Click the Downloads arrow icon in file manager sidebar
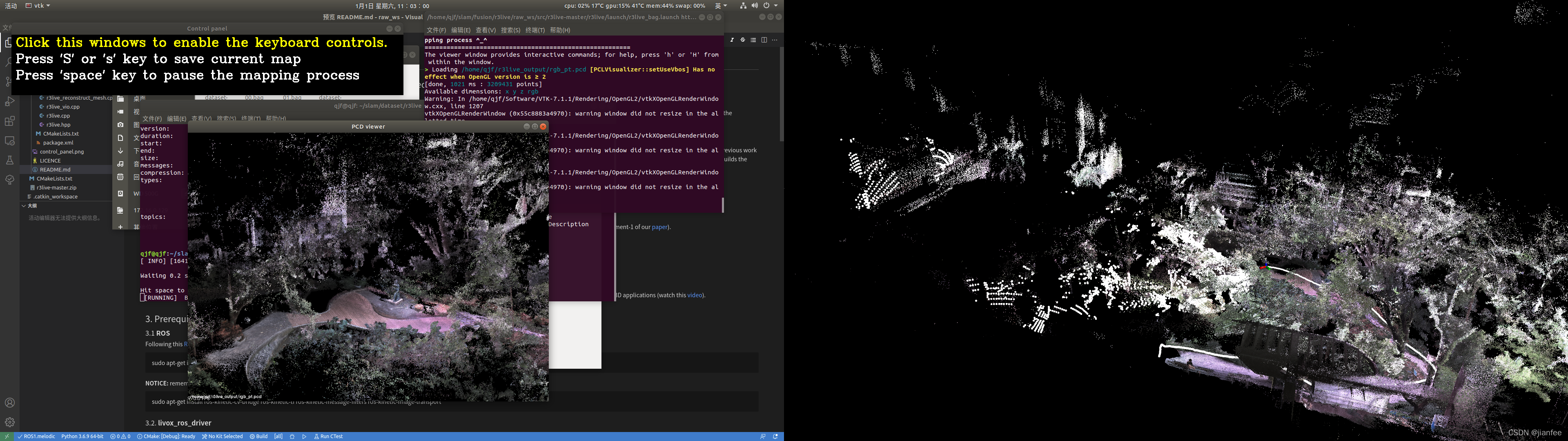The image size is (1568, 441). click(x=120, y=150)
